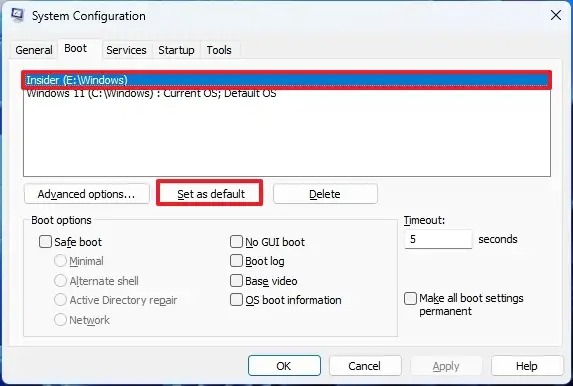Image resolution: width=573 pixels, height=386 pixels.
Task: Switch to the General tab
Action: click(x=34, y=50)
